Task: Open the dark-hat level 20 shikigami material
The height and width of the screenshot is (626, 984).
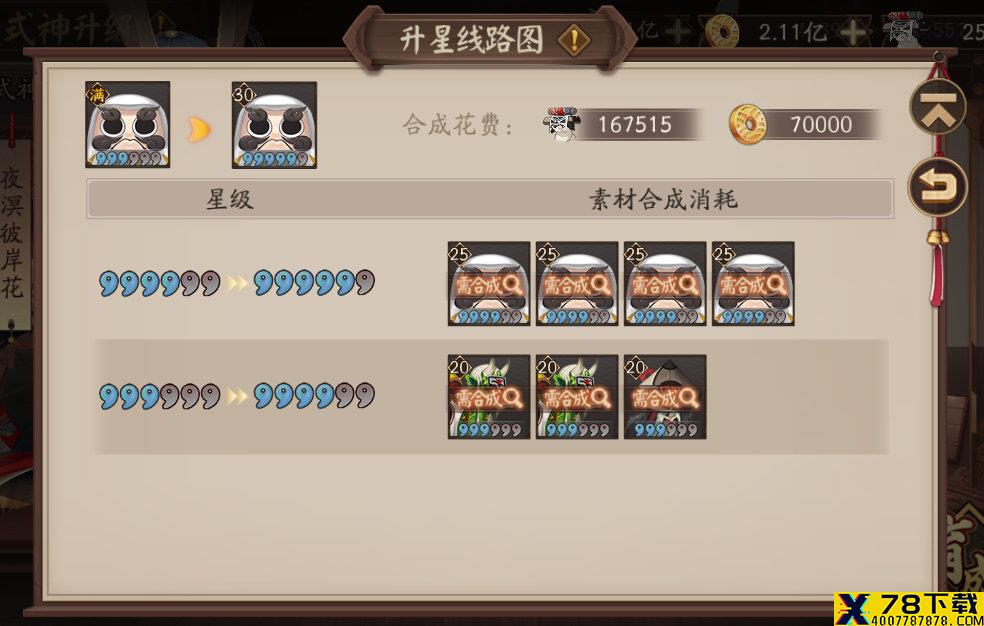Action: [665, 396]
